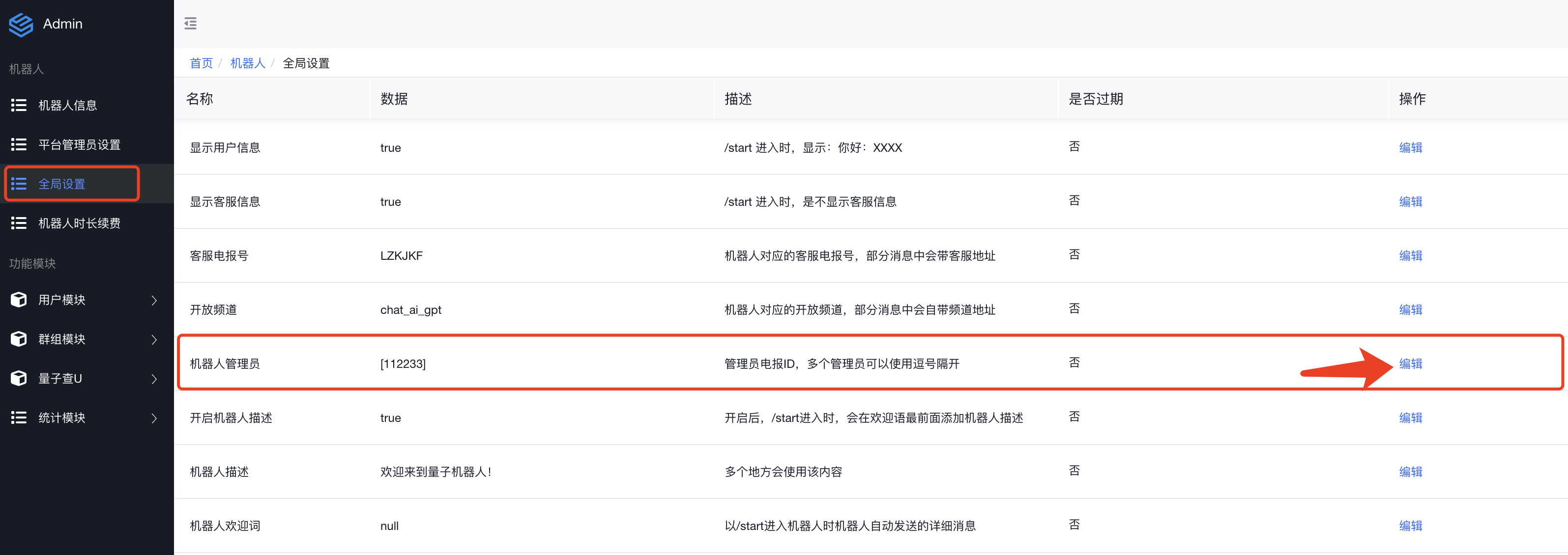Click the cube icon beside 群组模块
This screenshot has width=1568, height=555.
click(19, 339)
